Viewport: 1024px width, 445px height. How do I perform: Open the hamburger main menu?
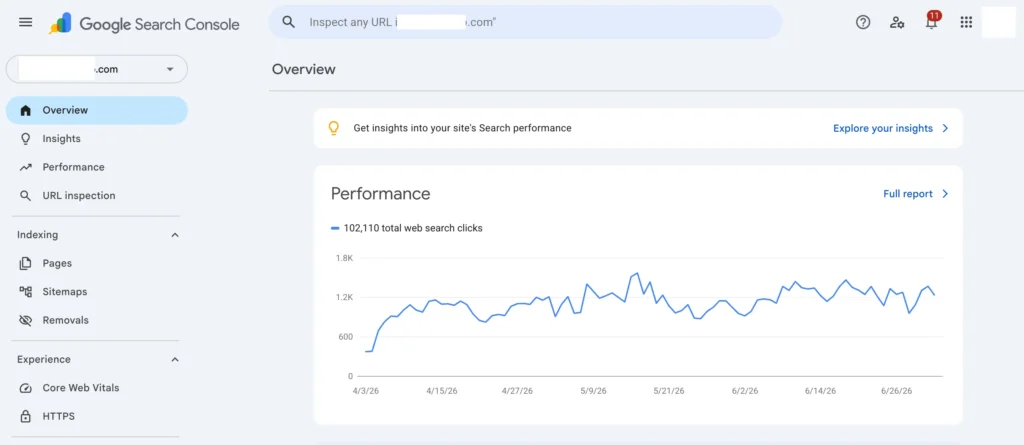tap(25, 22)
